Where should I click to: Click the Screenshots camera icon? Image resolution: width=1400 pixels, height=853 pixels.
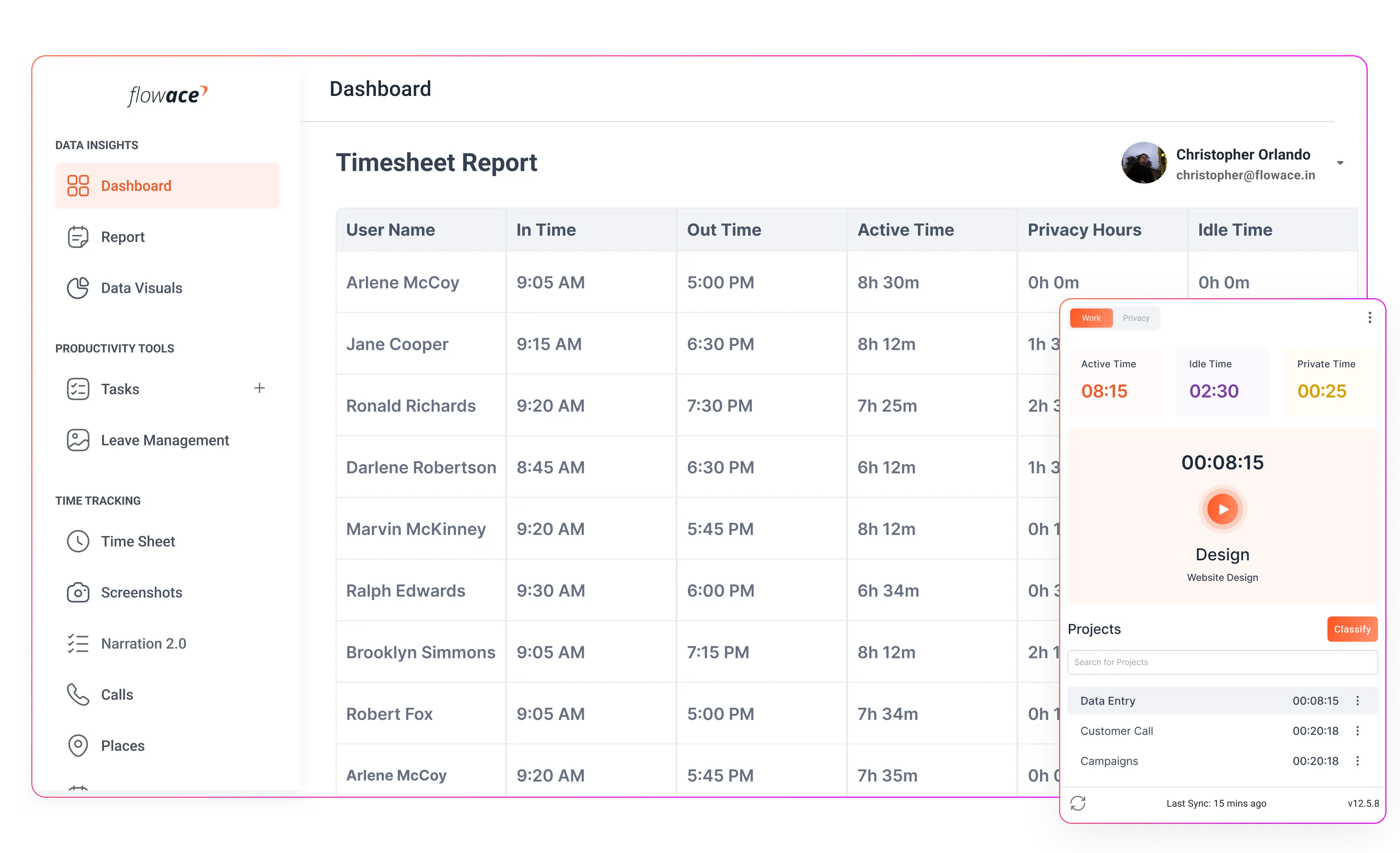(x=78, y=593)
